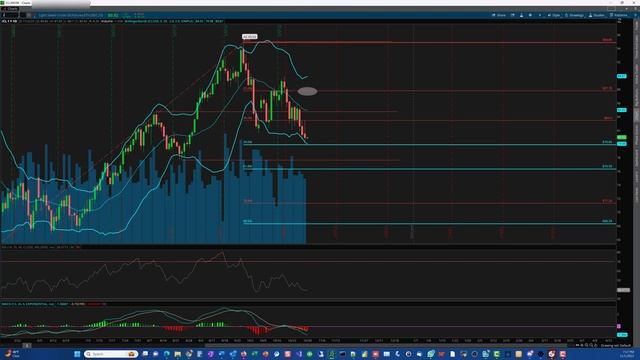Screen dimensions: 640x360
Task: Click the Windows taskbar Search box
Action: tap(111, 354)
